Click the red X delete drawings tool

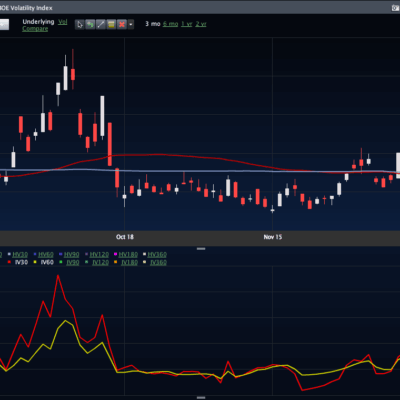point(122,24)
